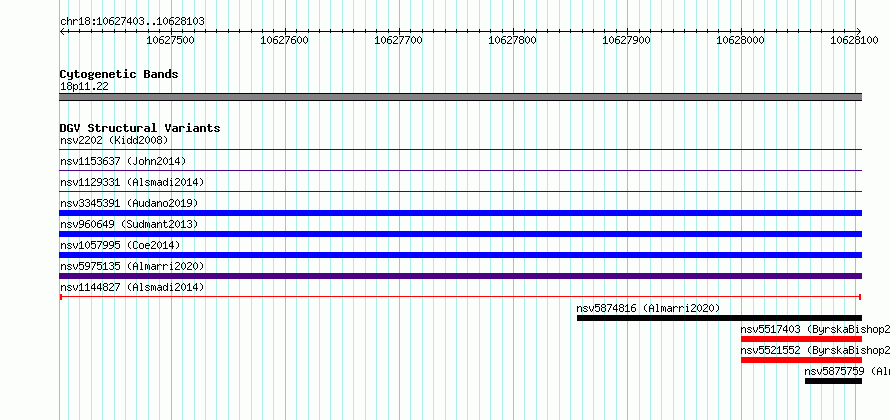This screenshot has height=420, width=890.
Task: Click ruler coordinate 10627700
Action: point(398,40)
